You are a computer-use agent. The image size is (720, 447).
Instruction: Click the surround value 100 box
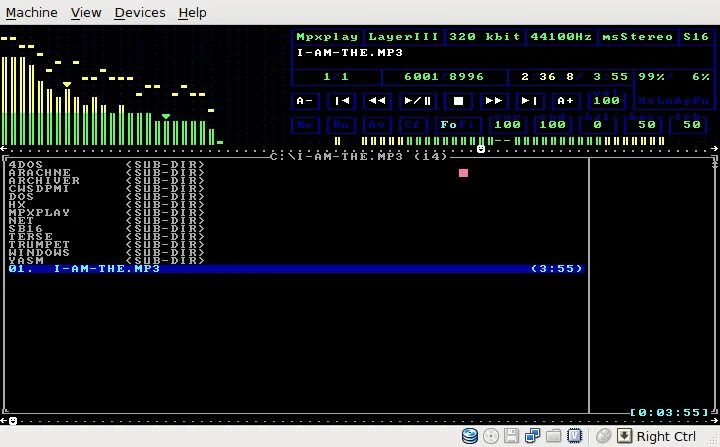coord(507,124)
